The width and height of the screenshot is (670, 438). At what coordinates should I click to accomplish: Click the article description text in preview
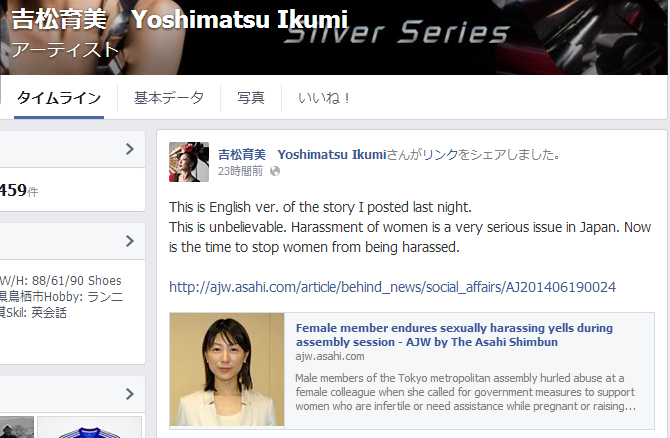click(x=465, y=392)
